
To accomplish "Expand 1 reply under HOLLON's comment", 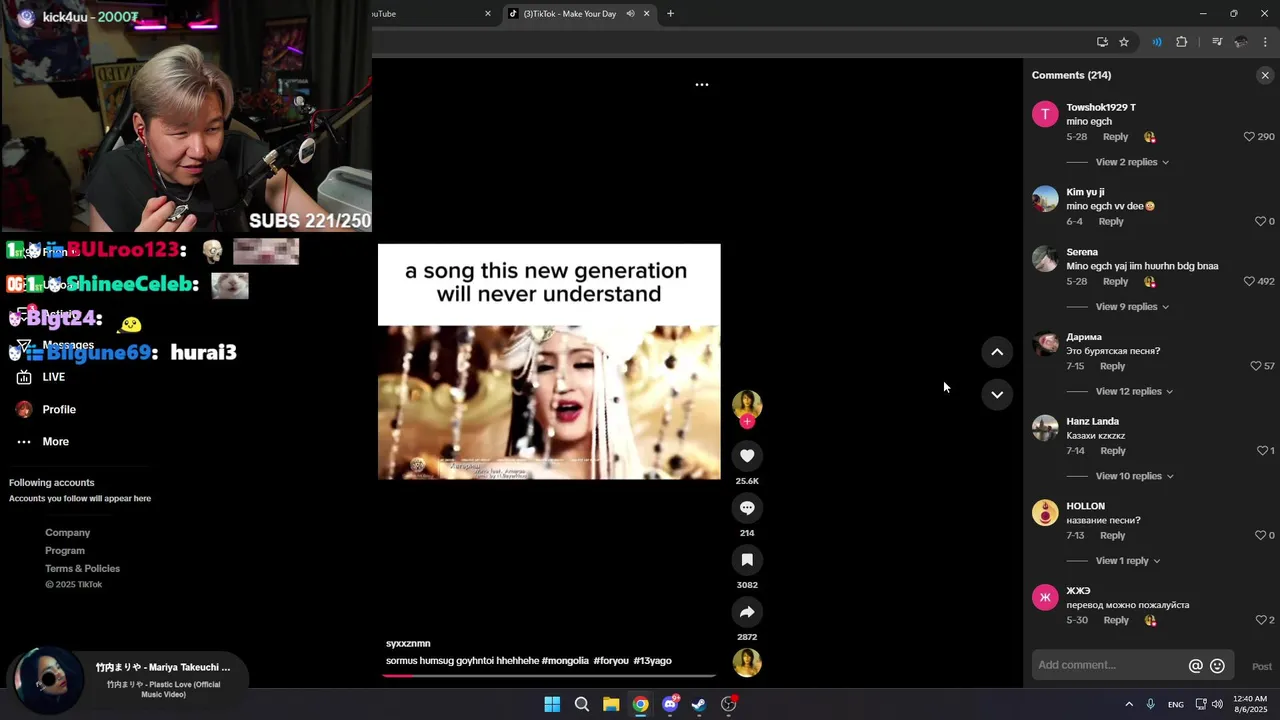I will click(x=1128, y=561).
